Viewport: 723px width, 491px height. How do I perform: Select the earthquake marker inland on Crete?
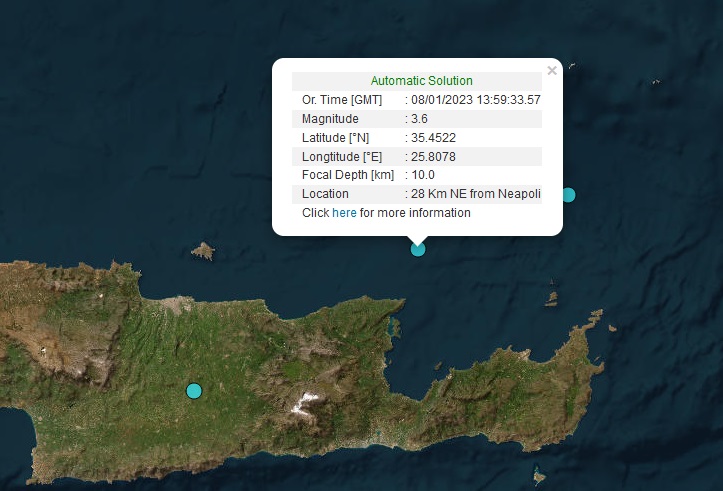click(194, 391)
